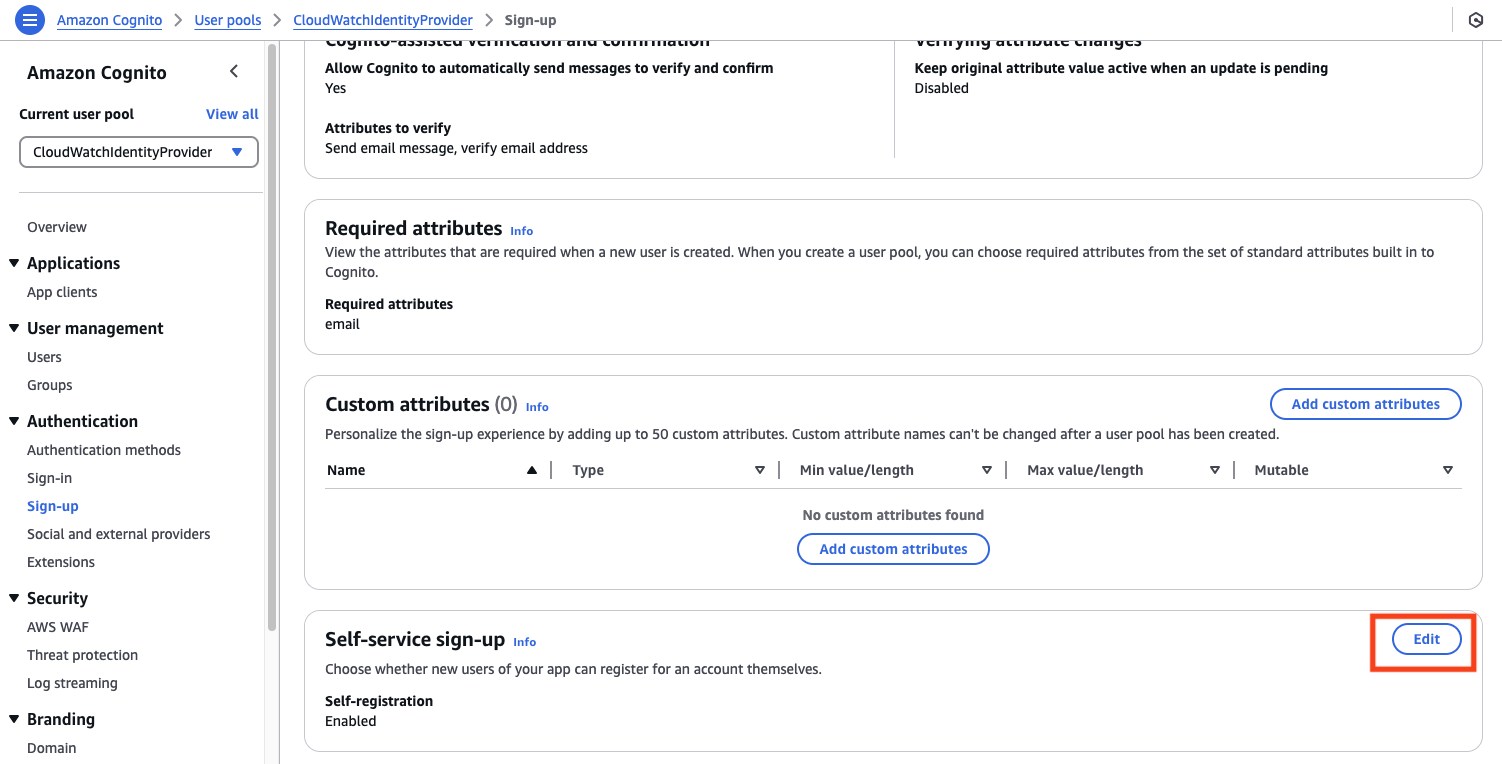Viewport: 1502px width, 764px height.
Task: Open the hamburger navigation menu
Action: point(30,20)
